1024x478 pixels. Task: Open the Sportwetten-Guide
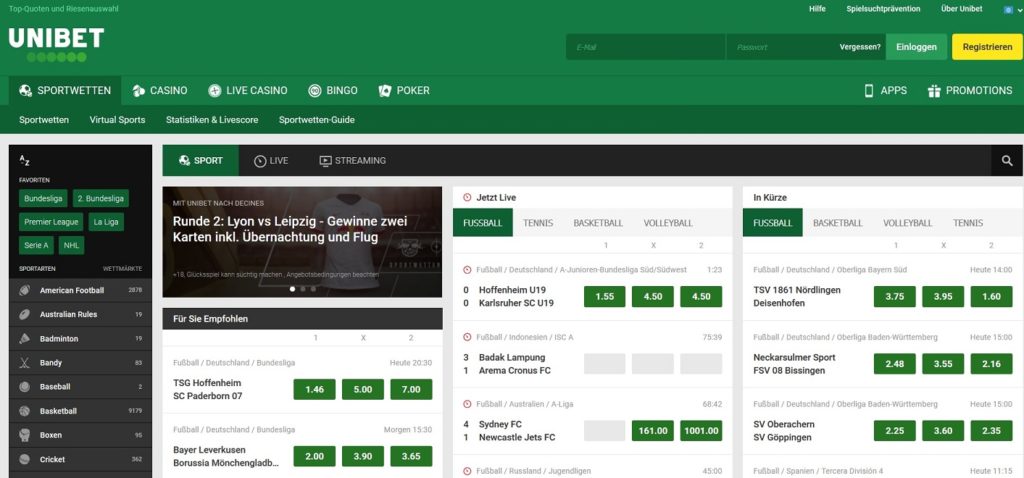pos(317,120)
